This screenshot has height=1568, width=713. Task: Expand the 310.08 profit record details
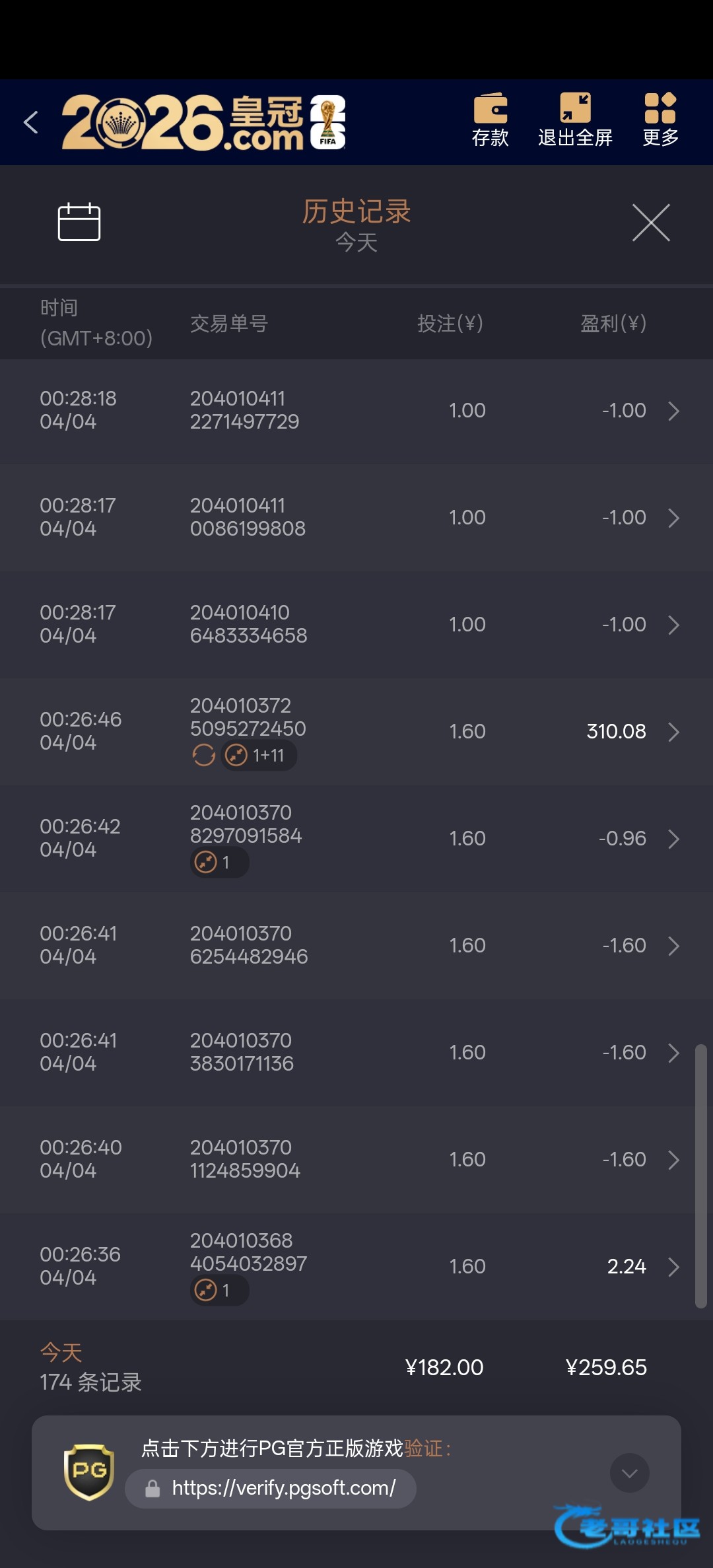[x=673, y=732]
